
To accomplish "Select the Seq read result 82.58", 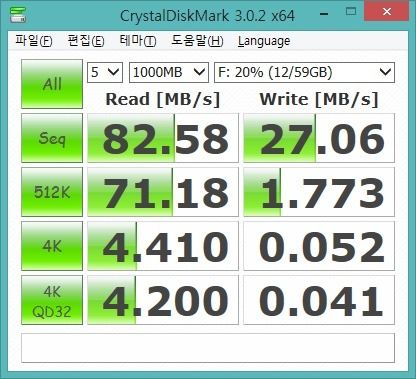I will (163, 138).
